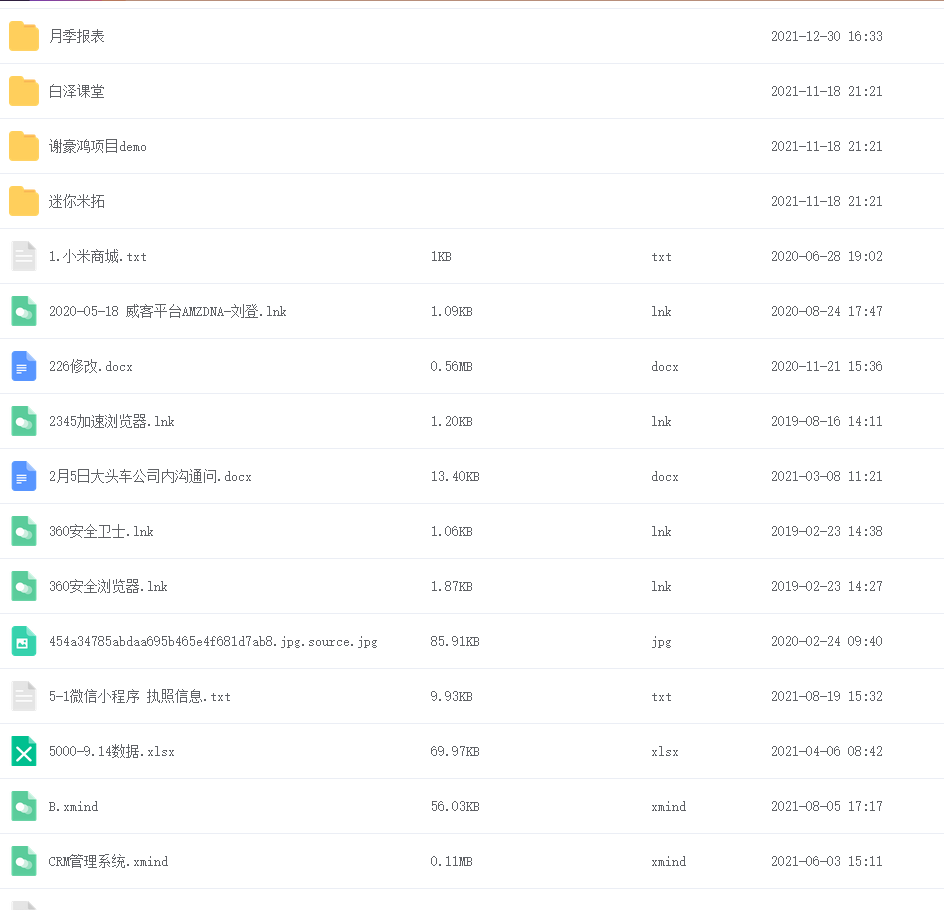Screen dimensions: 944x910
Task: Click the 85.91KB size value
Action: pyautogui.click(x=455, y=642)
